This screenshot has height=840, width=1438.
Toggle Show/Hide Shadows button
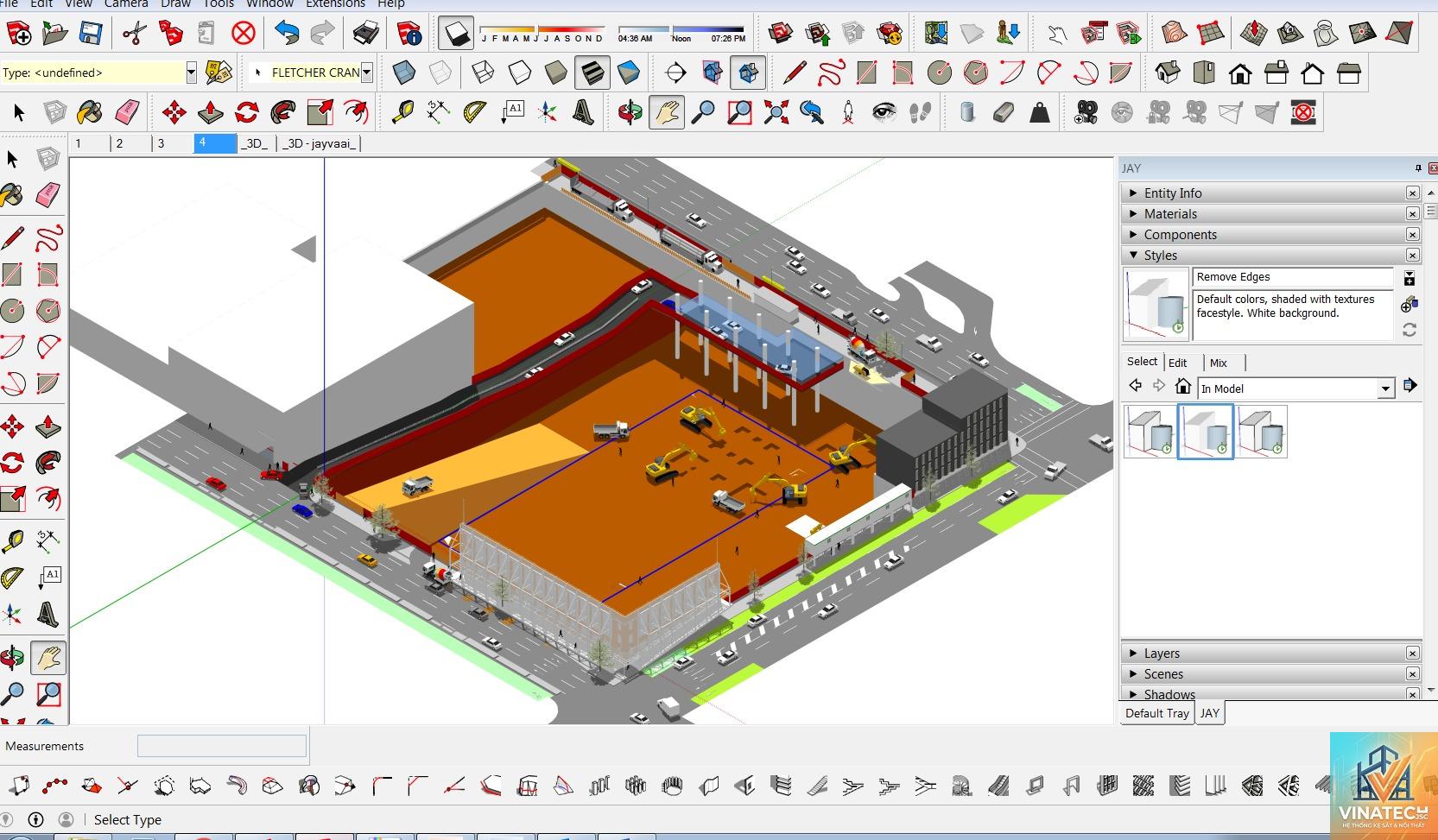(455, 34)
